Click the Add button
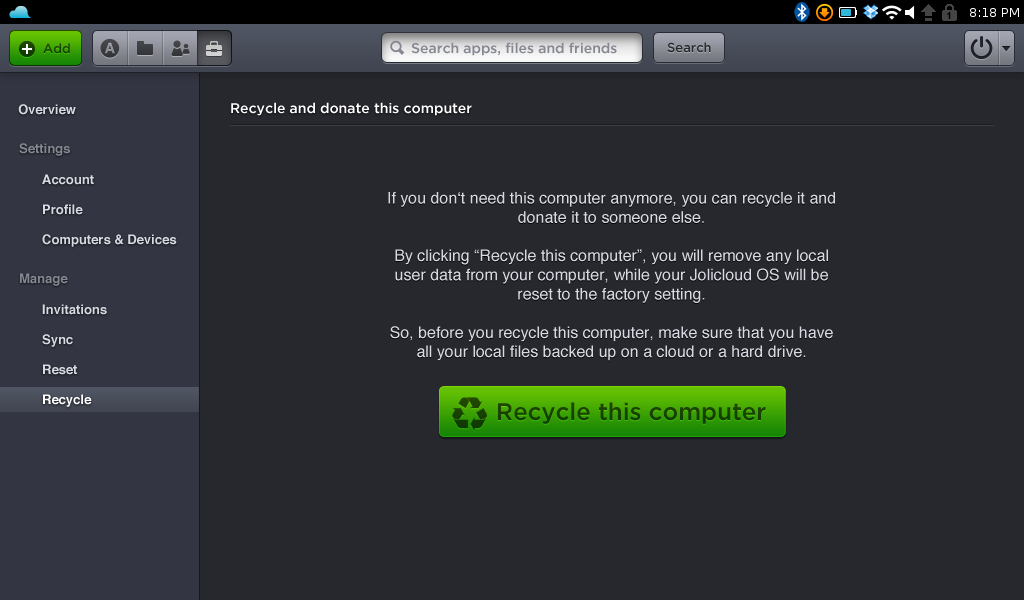1024x600 pixels. (46, 48)
